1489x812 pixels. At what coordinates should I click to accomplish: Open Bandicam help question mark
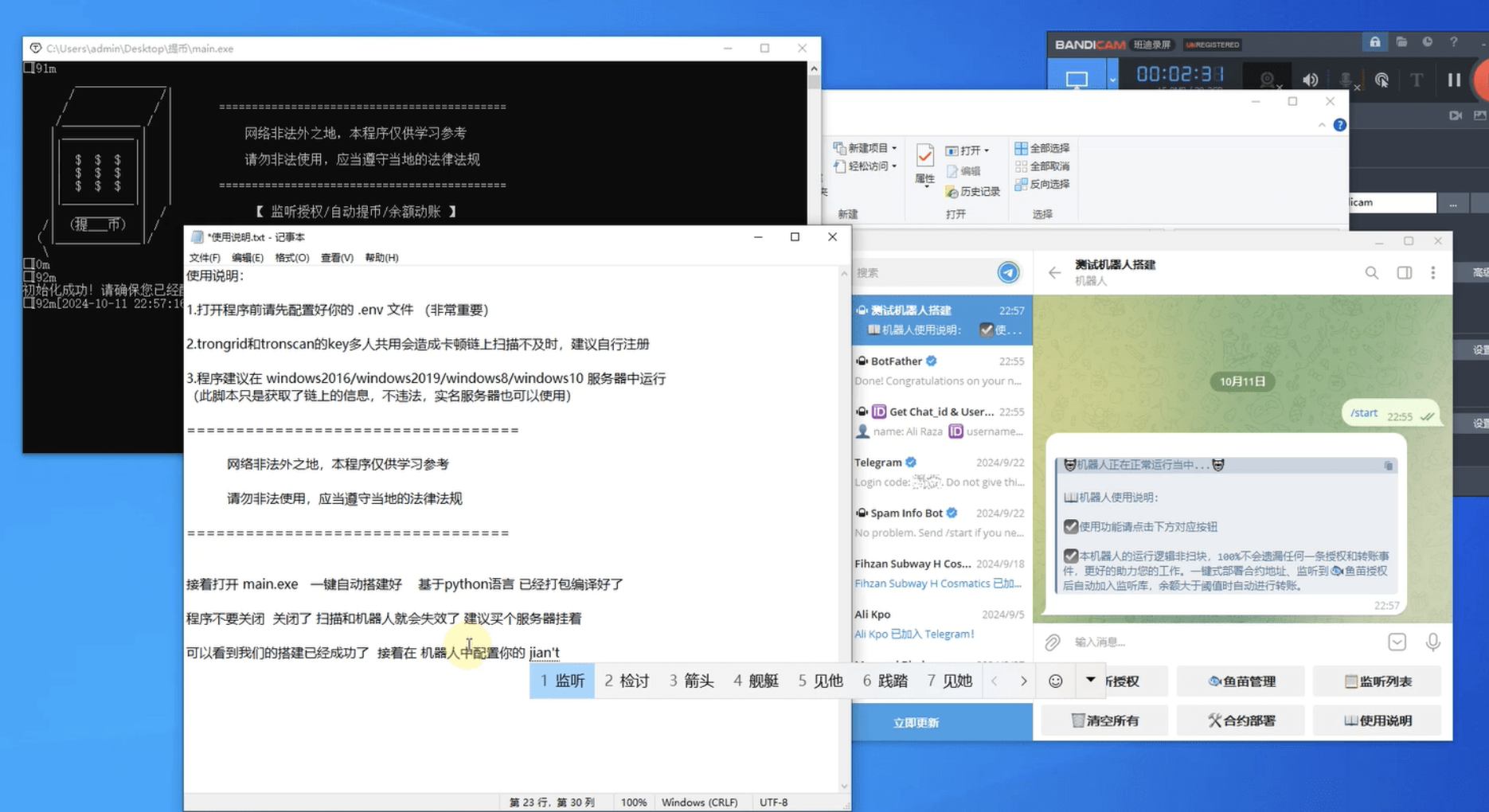click(1454, 42)
